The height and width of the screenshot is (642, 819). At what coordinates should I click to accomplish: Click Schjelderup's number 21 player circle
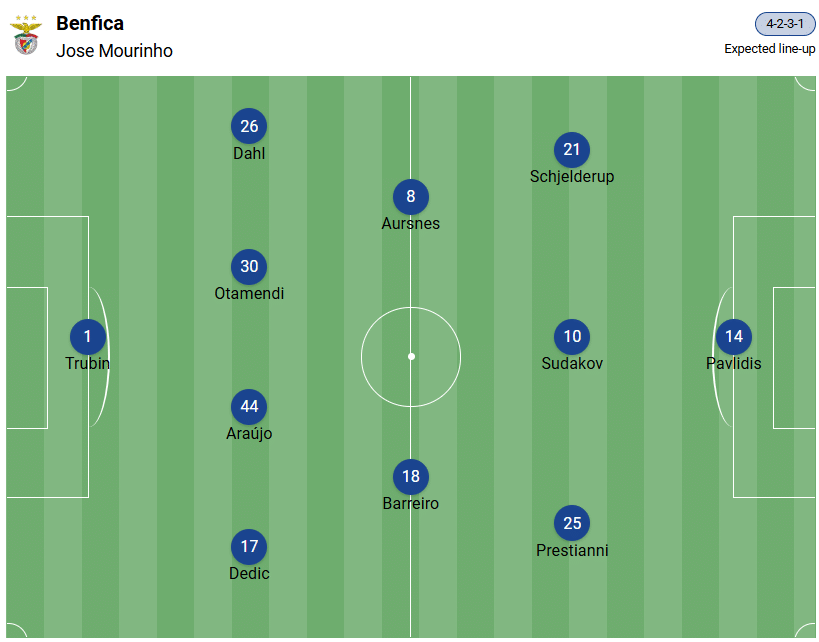point(572,150)
